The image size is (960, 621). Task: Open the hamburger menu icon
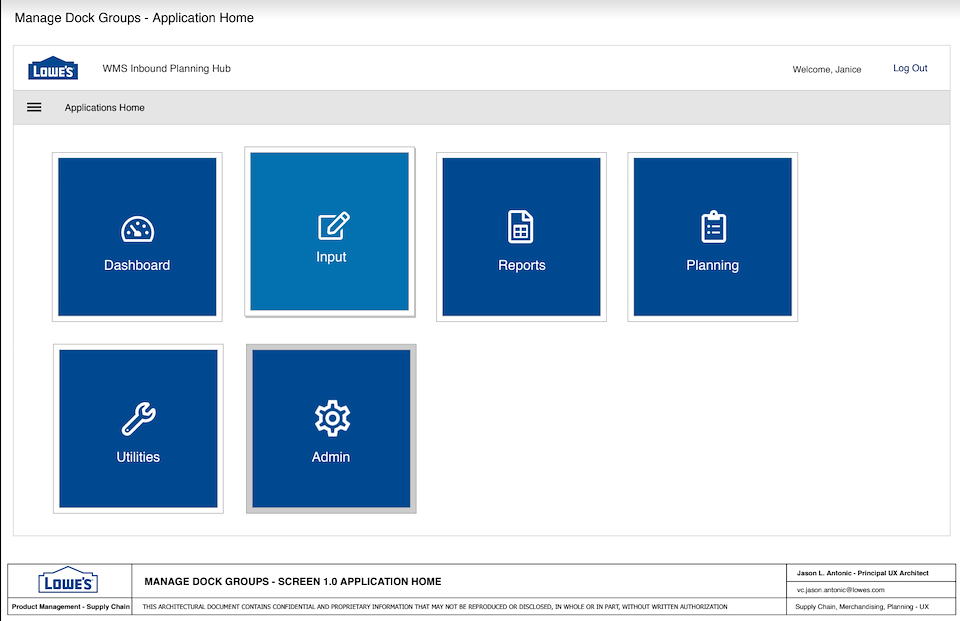(x=34, y=107)
